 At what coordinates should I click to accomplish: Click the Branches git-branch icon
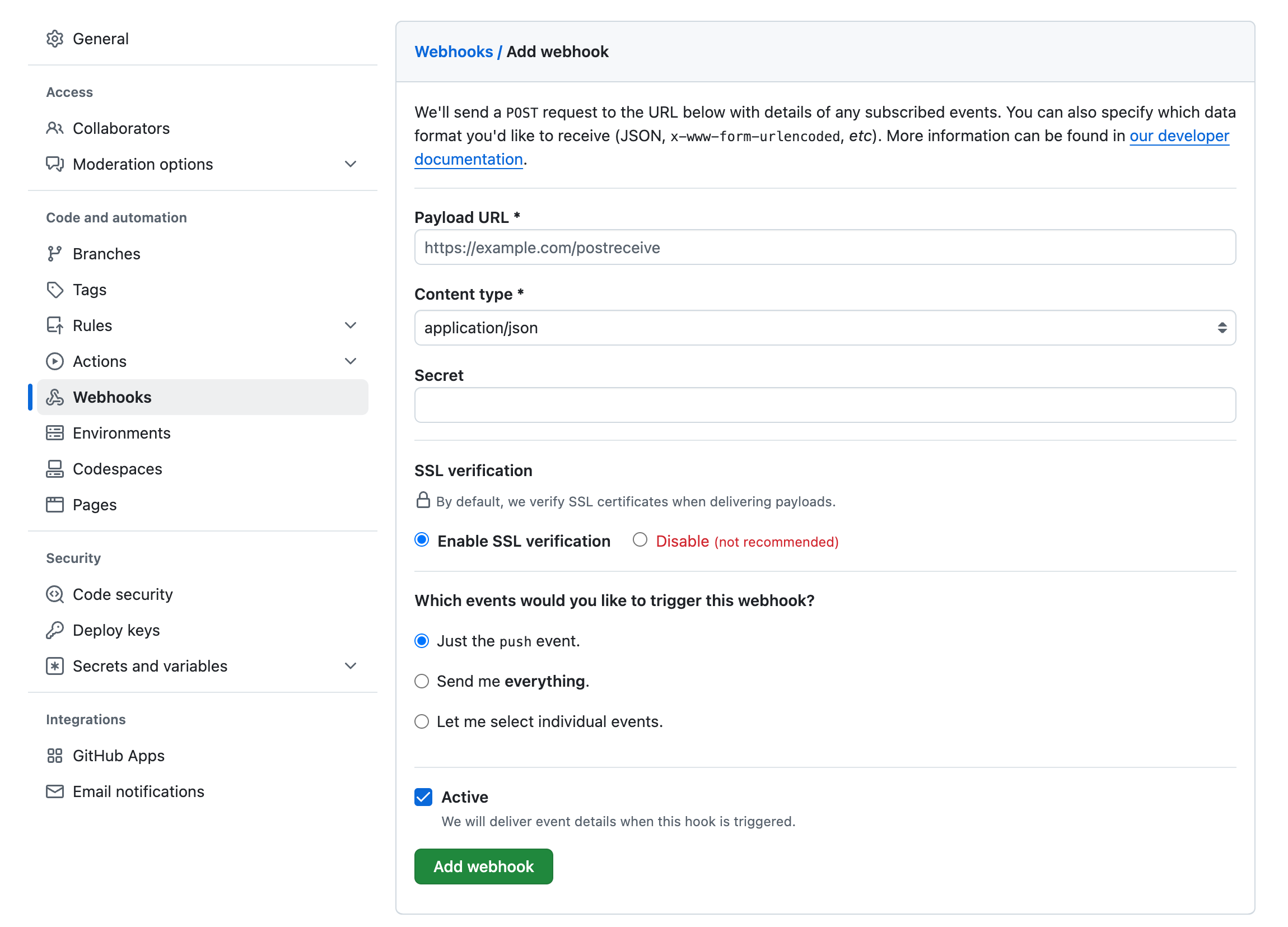(54, 254)
